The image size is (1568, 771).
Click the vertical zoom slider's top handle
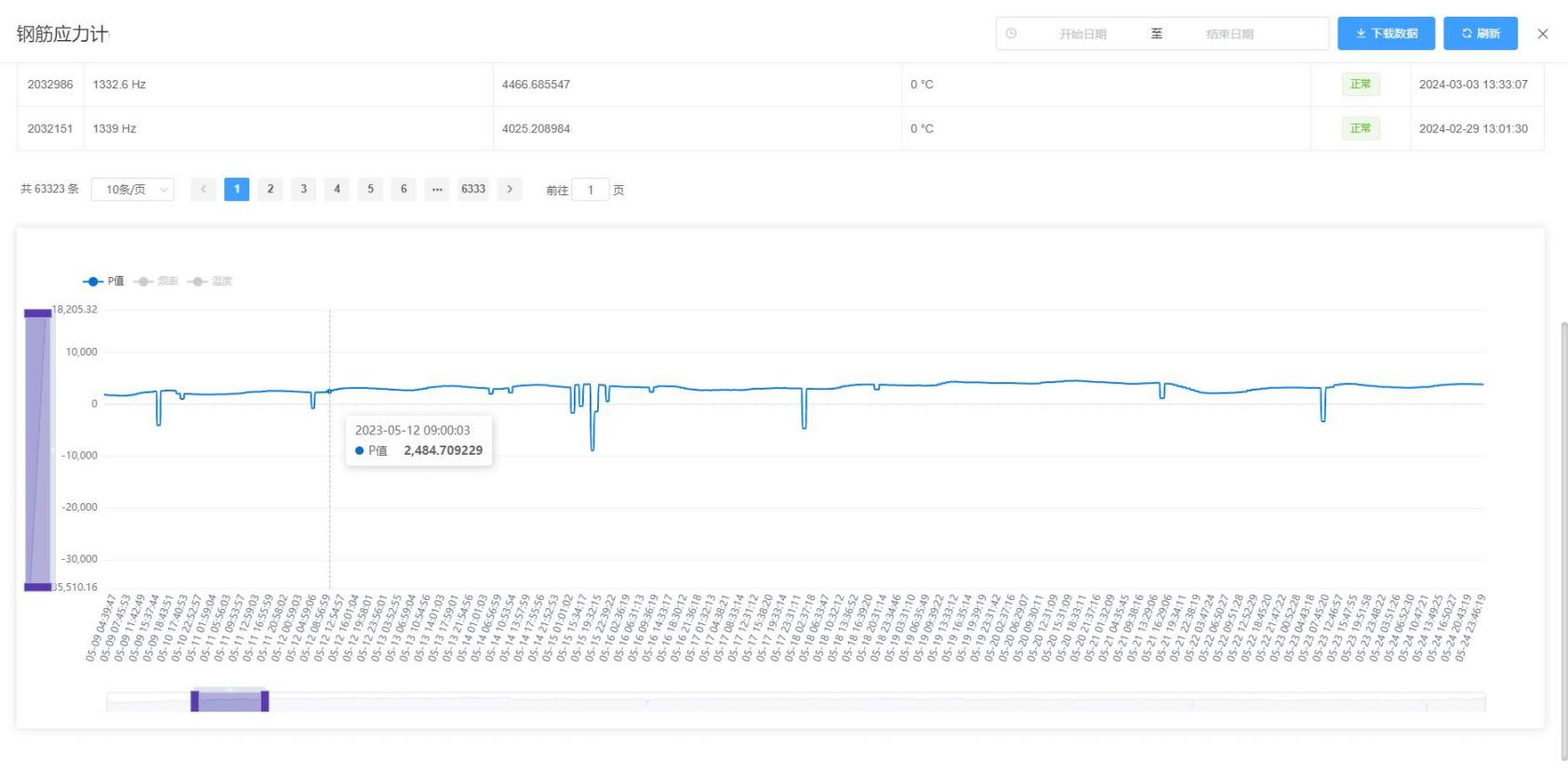click(37, 313)
